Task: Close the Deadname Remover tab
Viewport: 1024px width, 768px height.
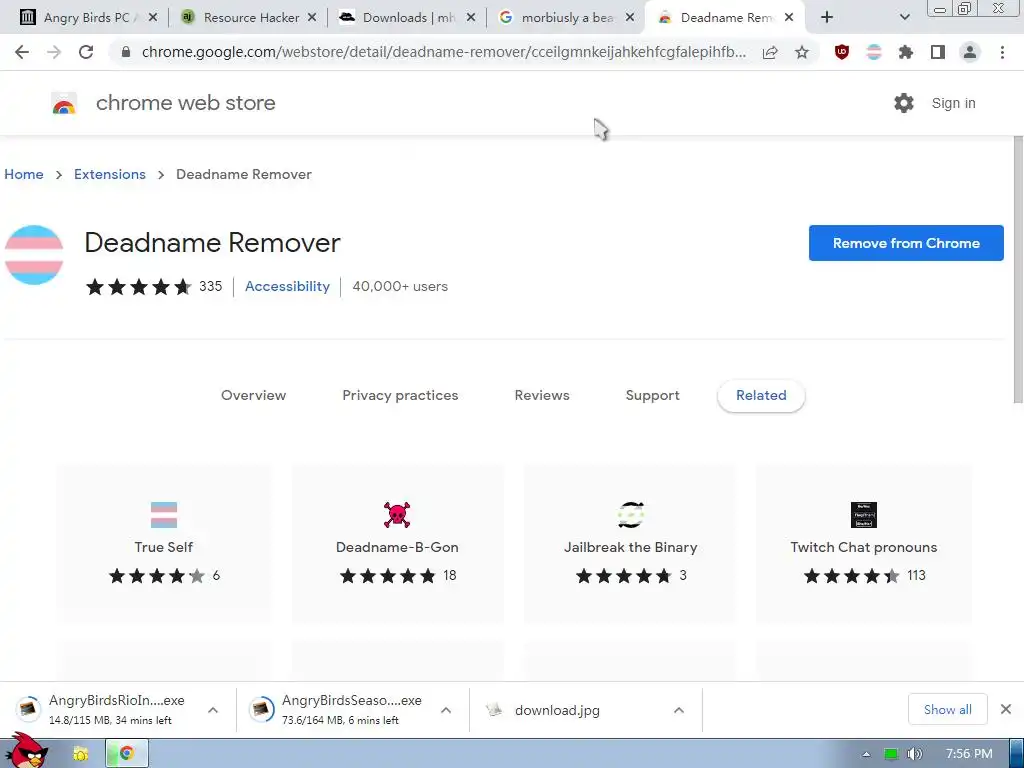Action: [x=789, y=18]
